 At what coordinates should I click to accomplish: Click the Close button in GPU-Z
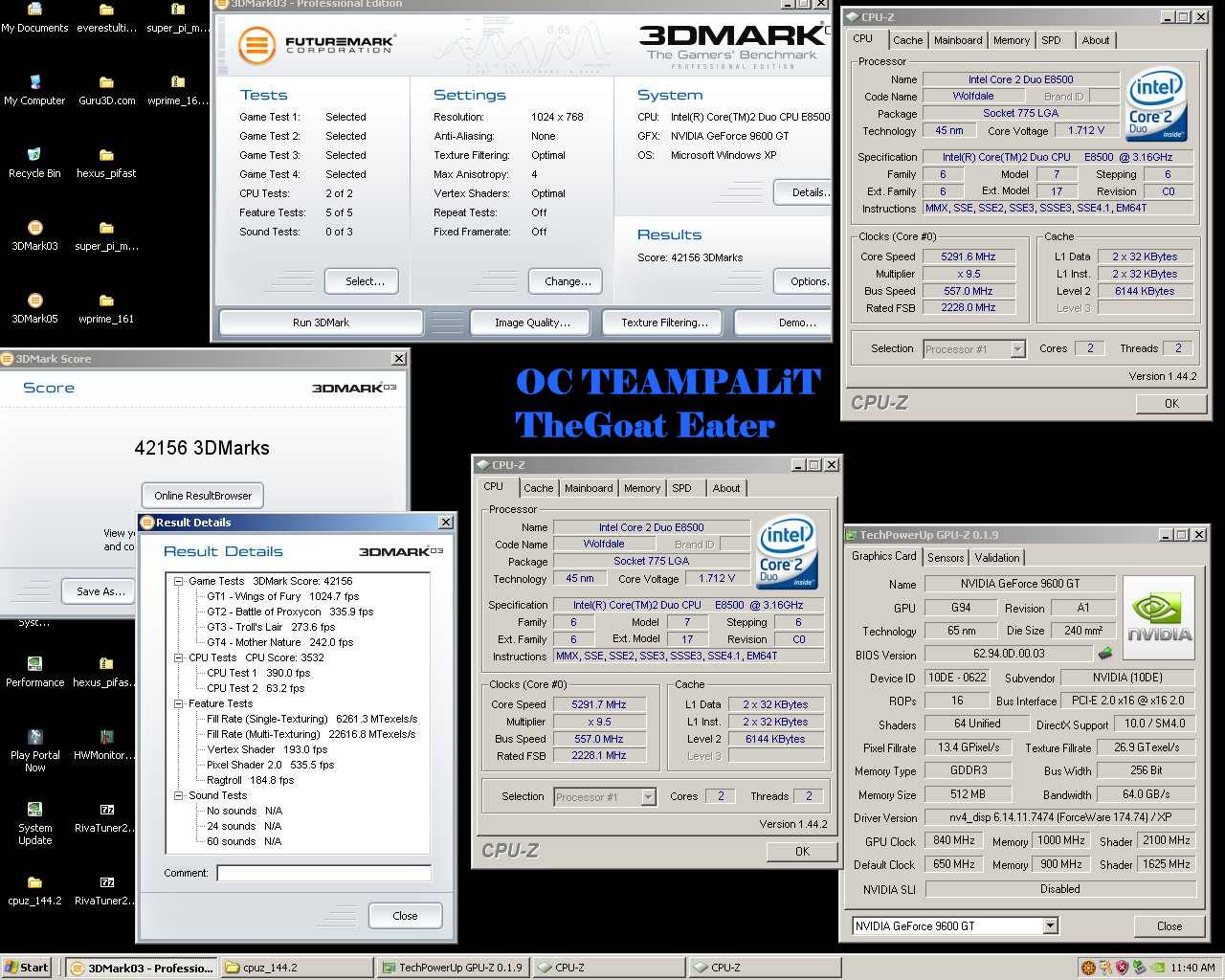1169,925
